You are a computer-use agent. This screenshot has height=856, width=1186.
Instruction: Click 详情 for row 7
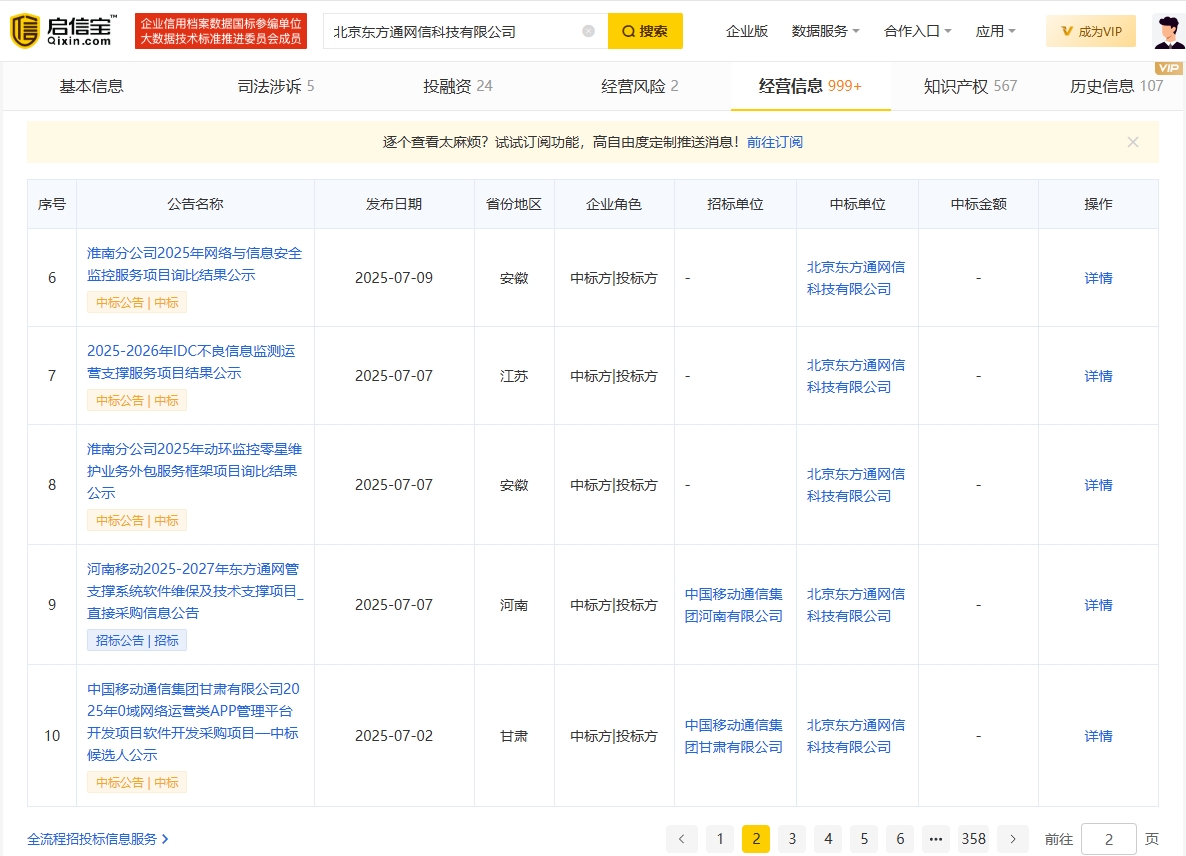pyautogui.click(x=1098, y=376)
